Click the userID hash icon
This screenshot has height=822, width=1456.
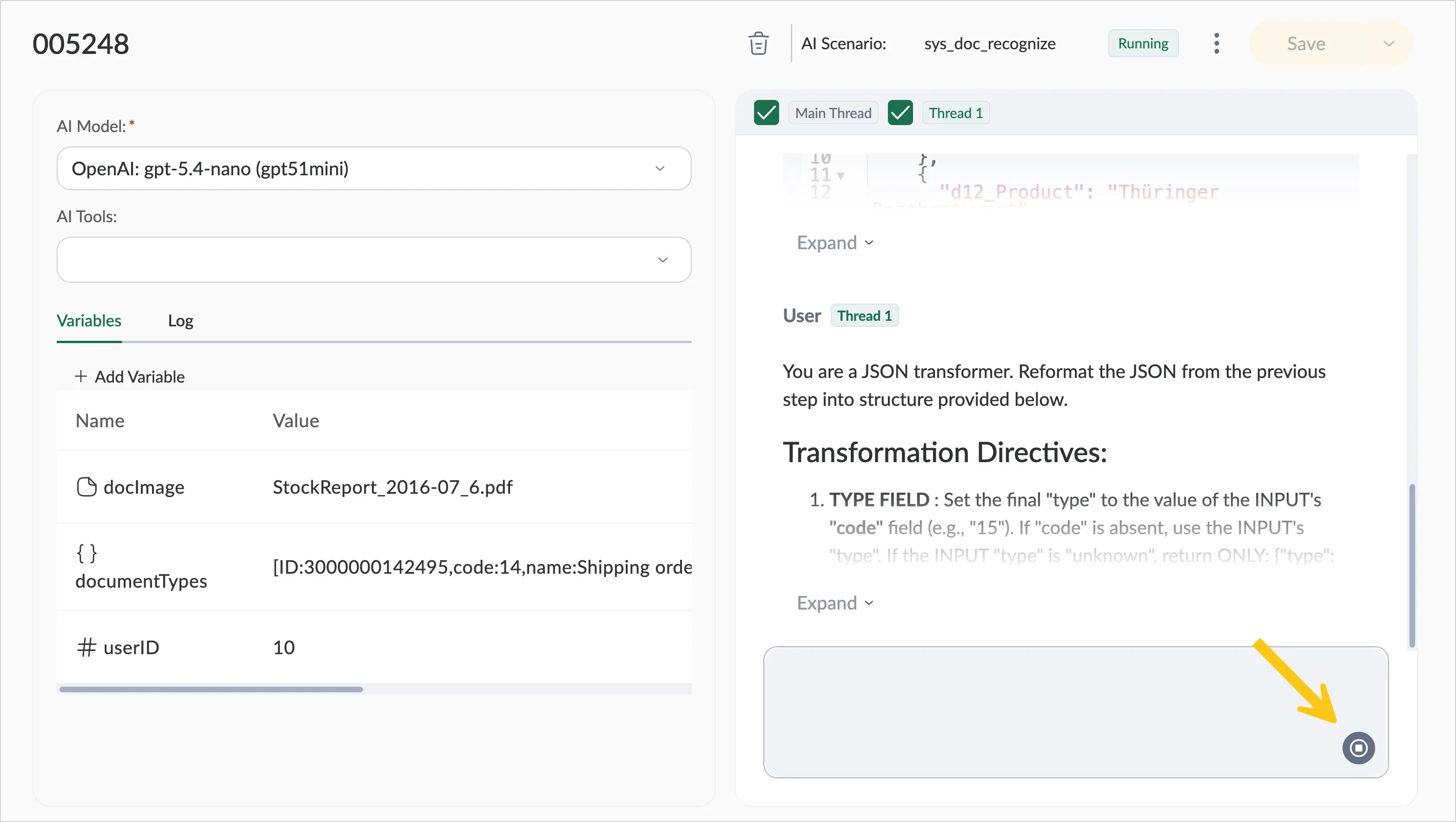pyautogui.click(x=86, y=647)
